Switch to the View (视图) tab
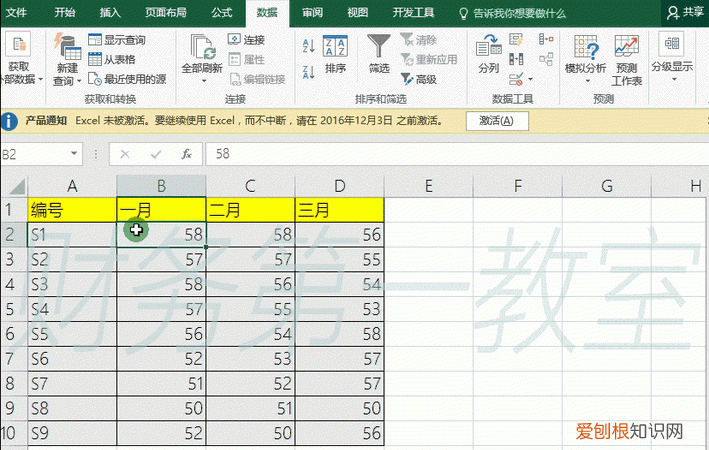The image size is (709, 450). coord(357,13)
